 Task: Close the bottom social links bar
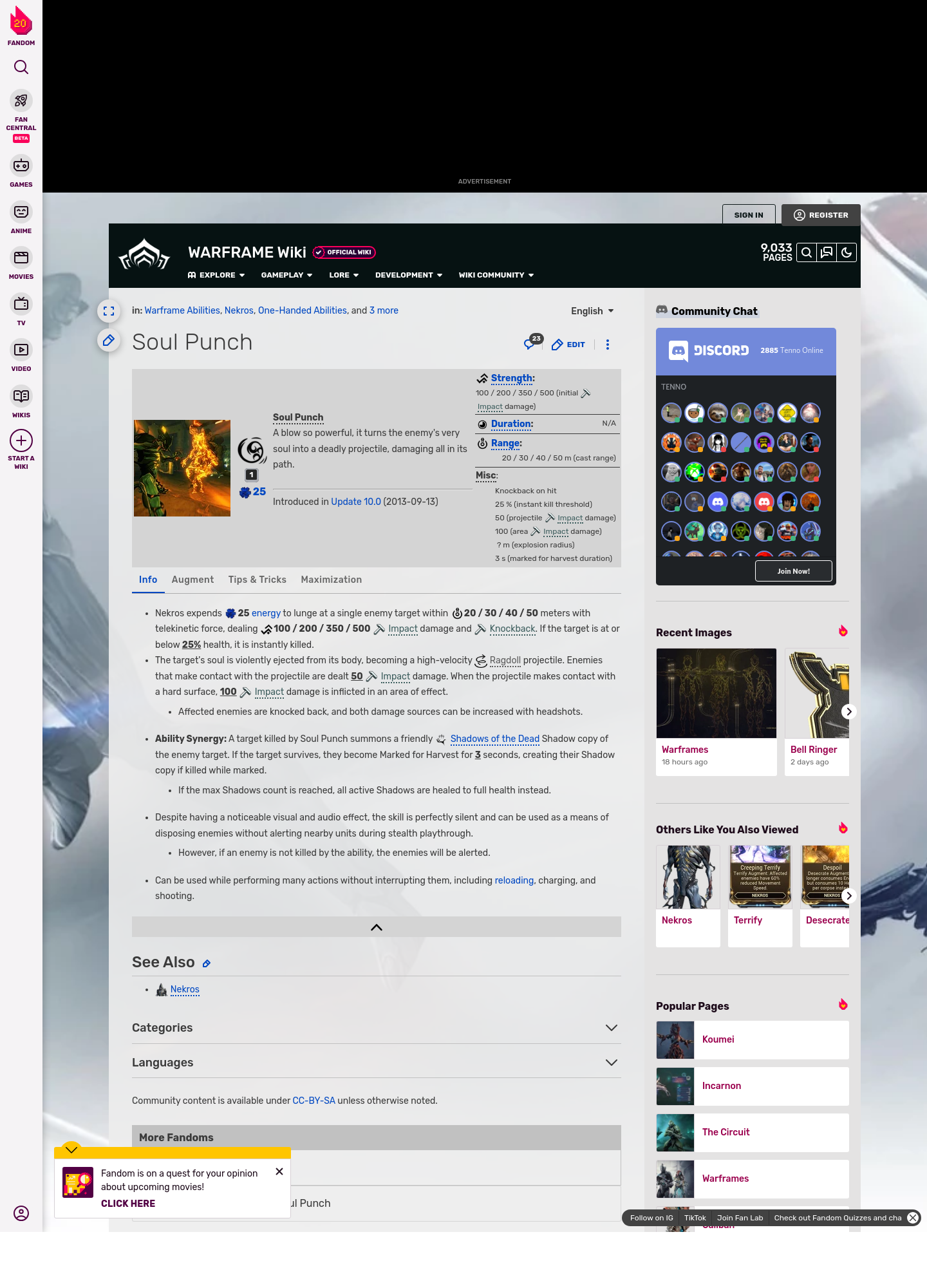pos(913,1218)
